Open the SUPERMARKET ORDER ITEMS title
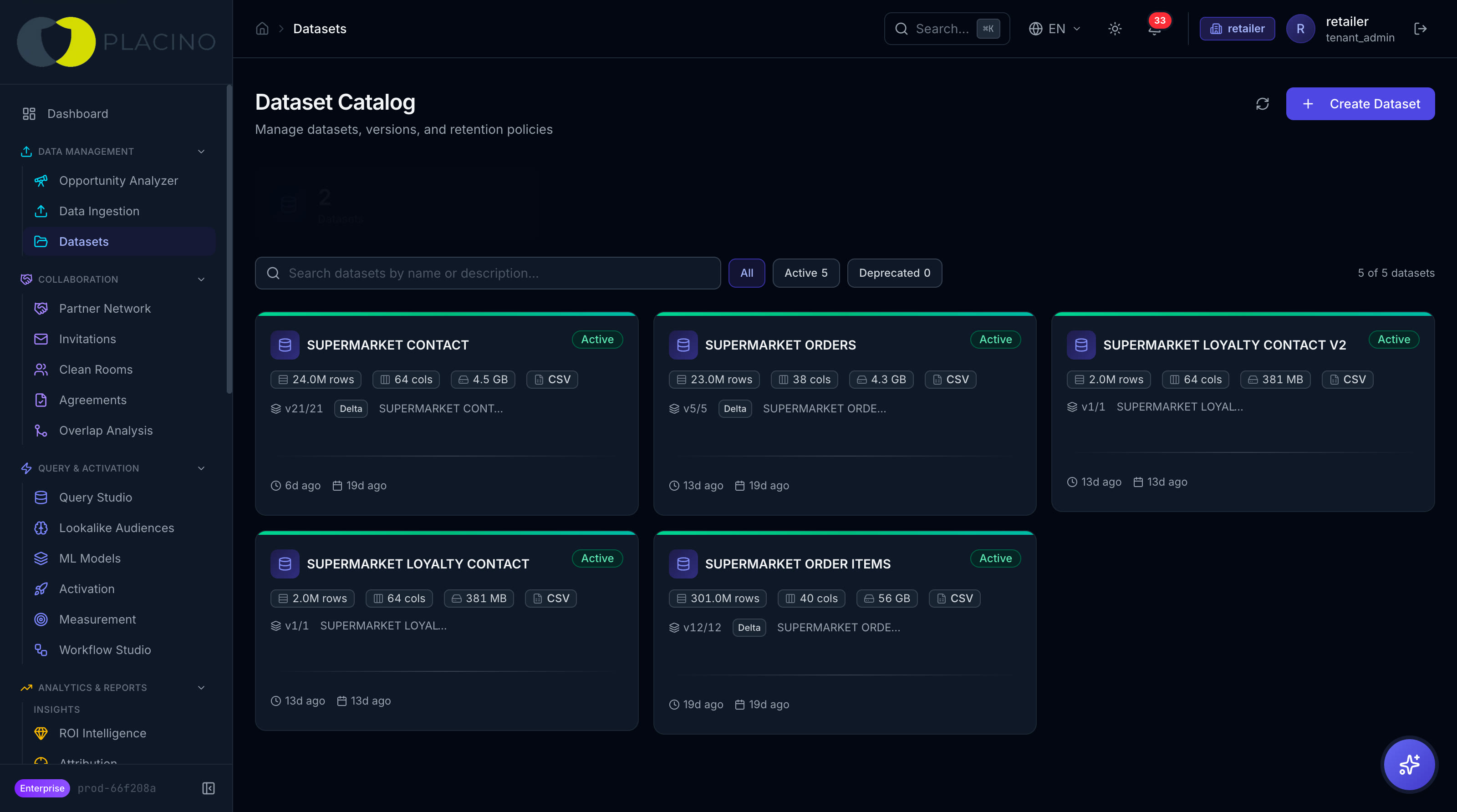Screen dimensions: 1457x812 [798, 564]
